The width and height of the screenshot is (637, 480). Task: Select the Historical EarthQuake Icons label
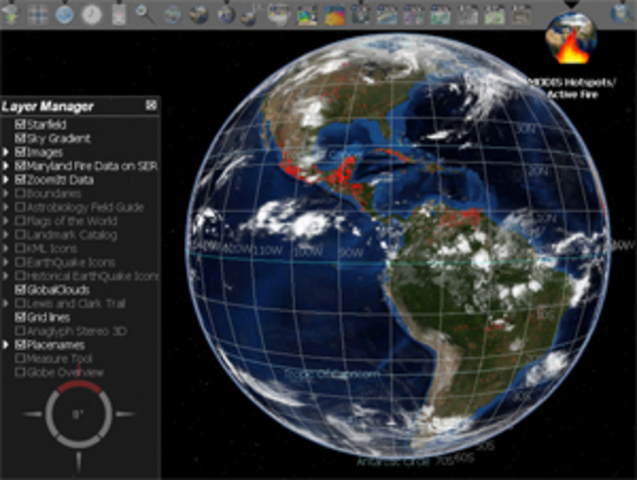(x=93, y=276)
